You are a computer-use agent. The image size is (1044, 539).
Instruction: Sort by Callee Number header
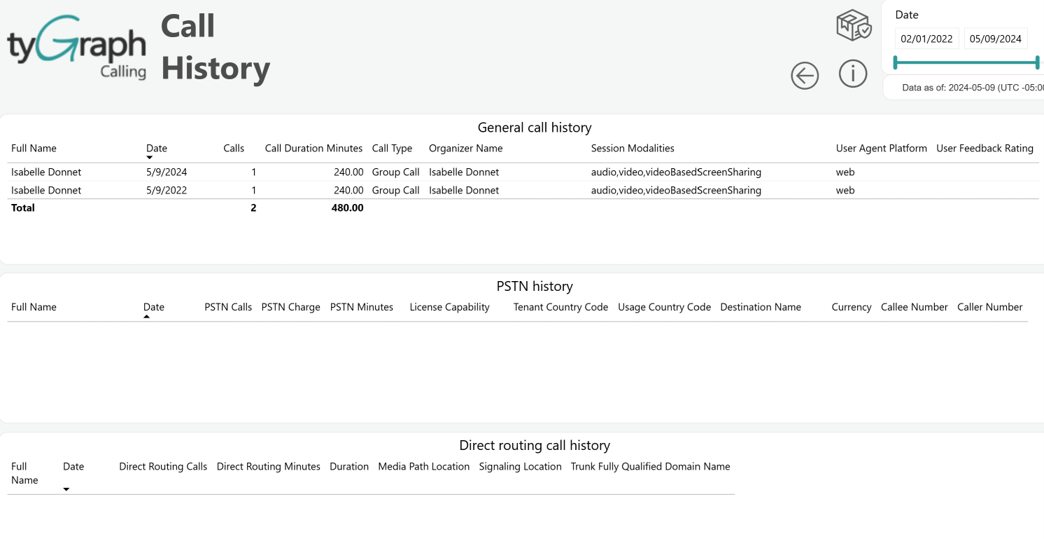(914, 307)
